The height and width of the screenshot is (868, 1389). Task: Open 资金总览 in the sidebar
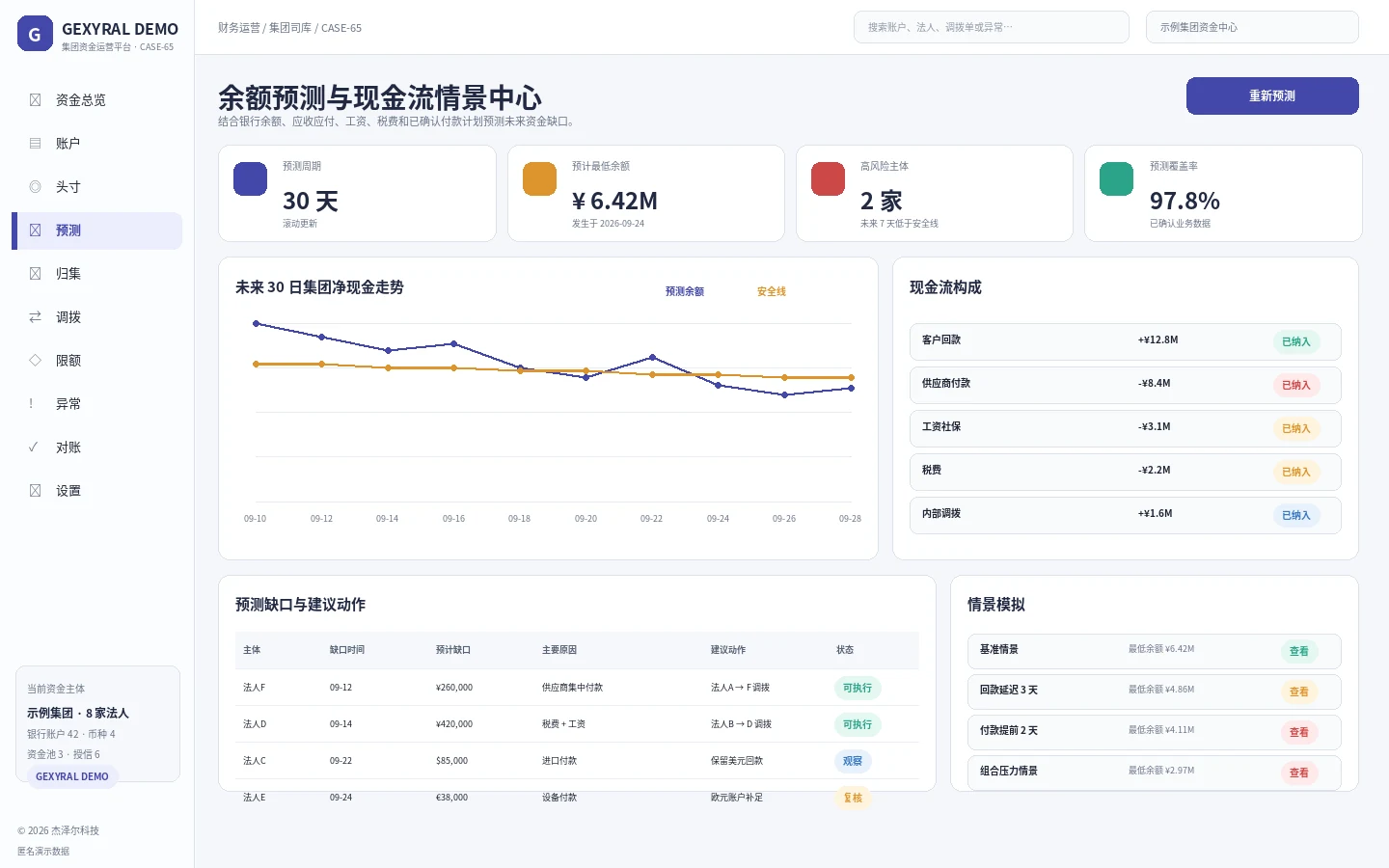(96, 100)
